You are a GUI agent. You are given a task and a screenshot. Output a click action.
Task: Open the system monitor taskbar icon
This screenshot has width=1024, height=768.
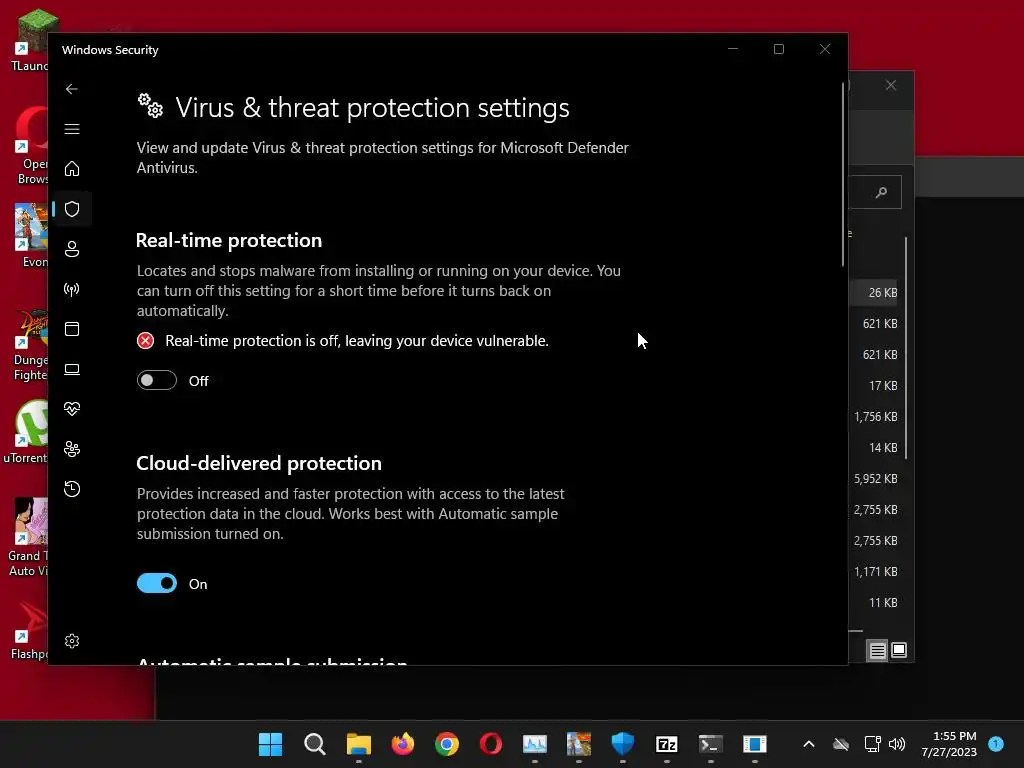535,744
